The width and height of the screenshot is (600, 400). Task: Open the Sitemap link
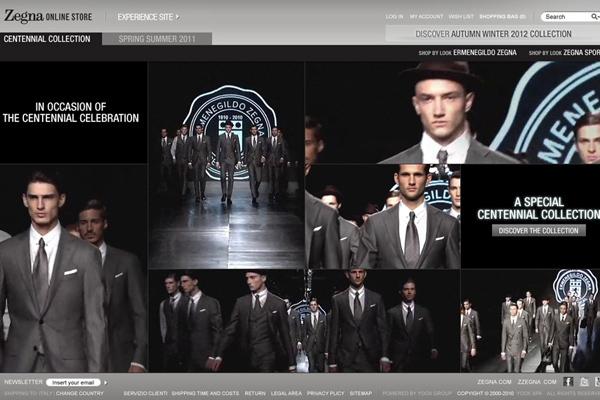coord(360,393)
